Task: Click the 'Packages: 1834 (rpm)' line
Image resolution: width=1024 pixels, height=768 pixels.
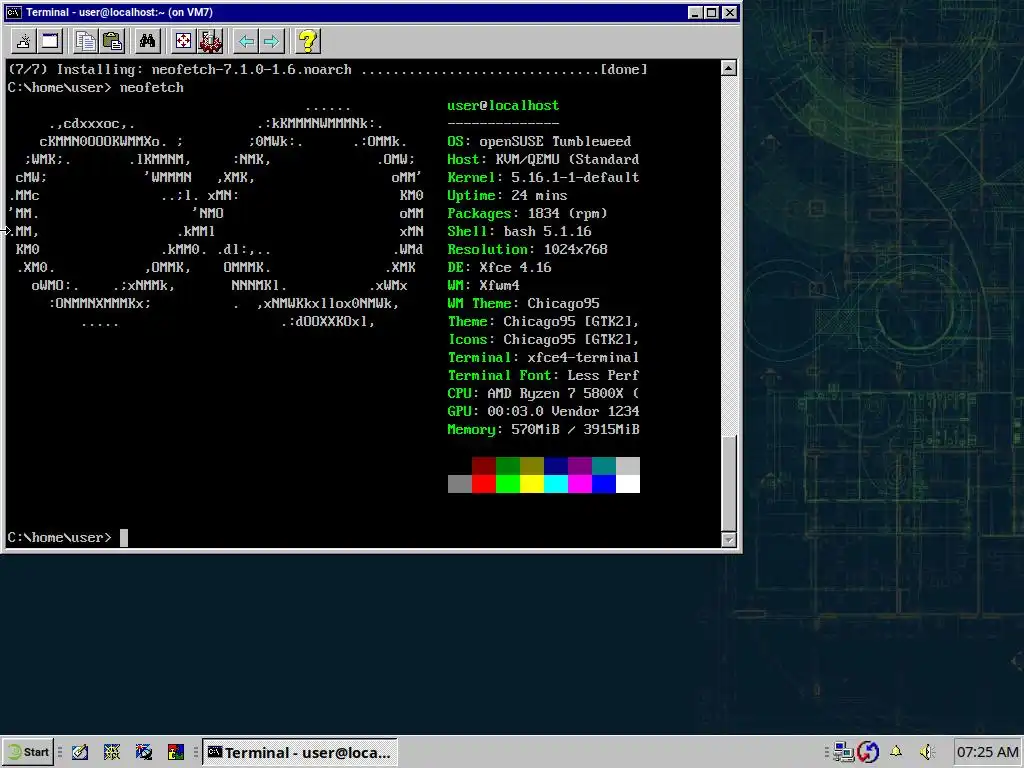Action: 528,214
